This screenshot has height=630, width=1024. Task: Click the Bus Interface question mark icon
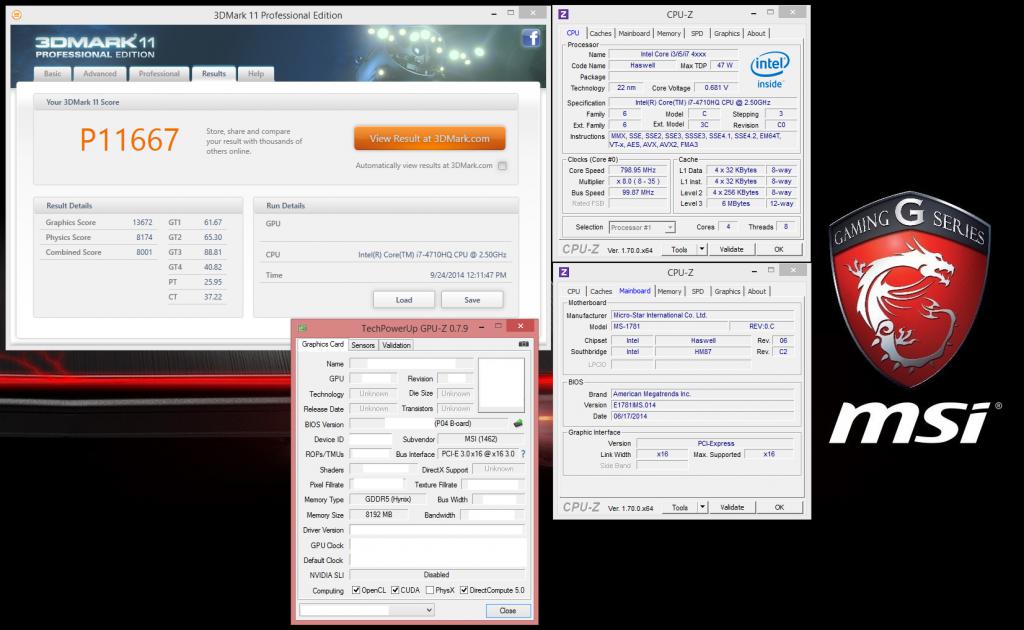(522, 454)
